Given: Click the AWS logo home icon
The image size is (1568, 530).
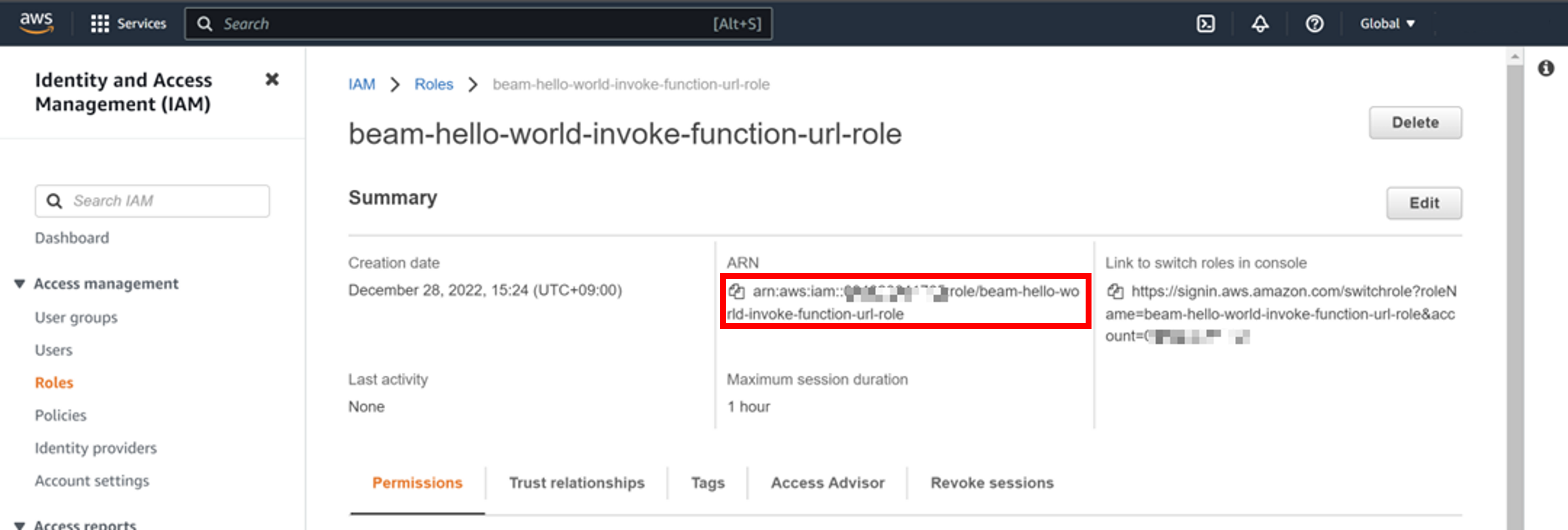Looking at the screenshot, I should (x=36, y=23).
